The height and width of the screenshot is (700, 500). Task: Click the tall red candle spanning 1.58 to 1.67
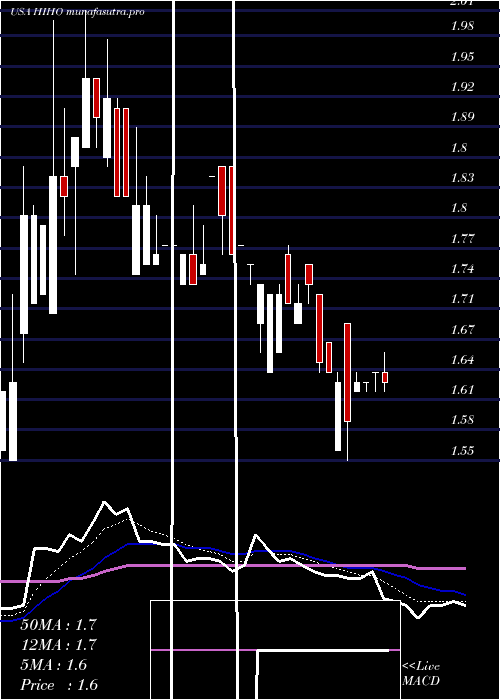click(x=347, y=372)
